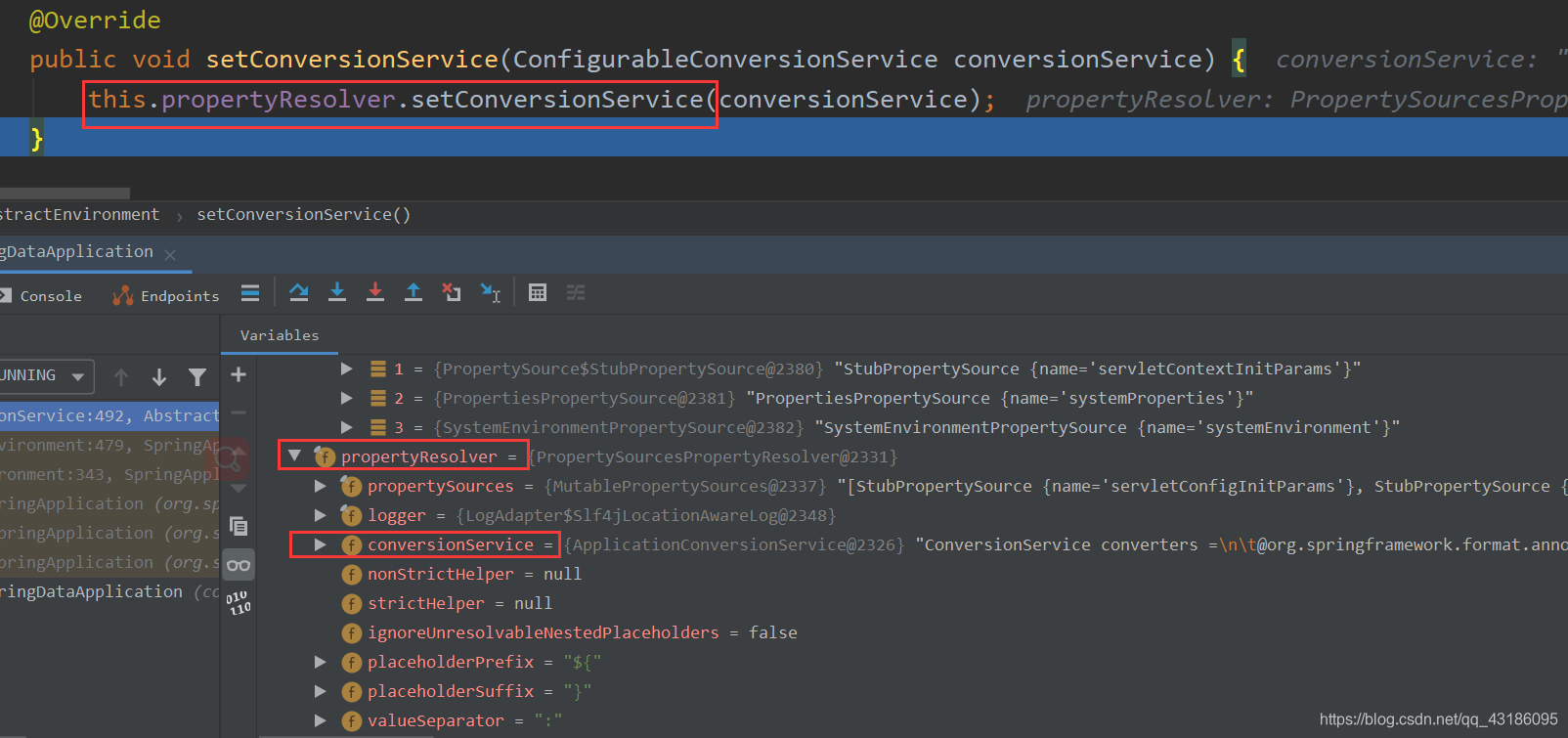Viewport: 1568px width, 738px height.
Task: Select the onService:492 stack frame
Action: (x=109, y=415)
